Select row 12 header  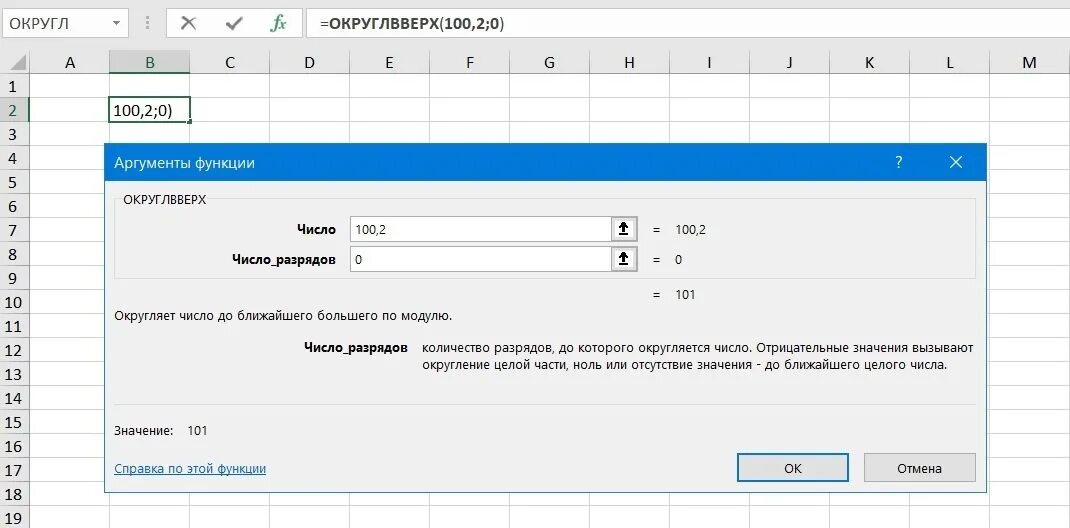[x=14, y=350]
